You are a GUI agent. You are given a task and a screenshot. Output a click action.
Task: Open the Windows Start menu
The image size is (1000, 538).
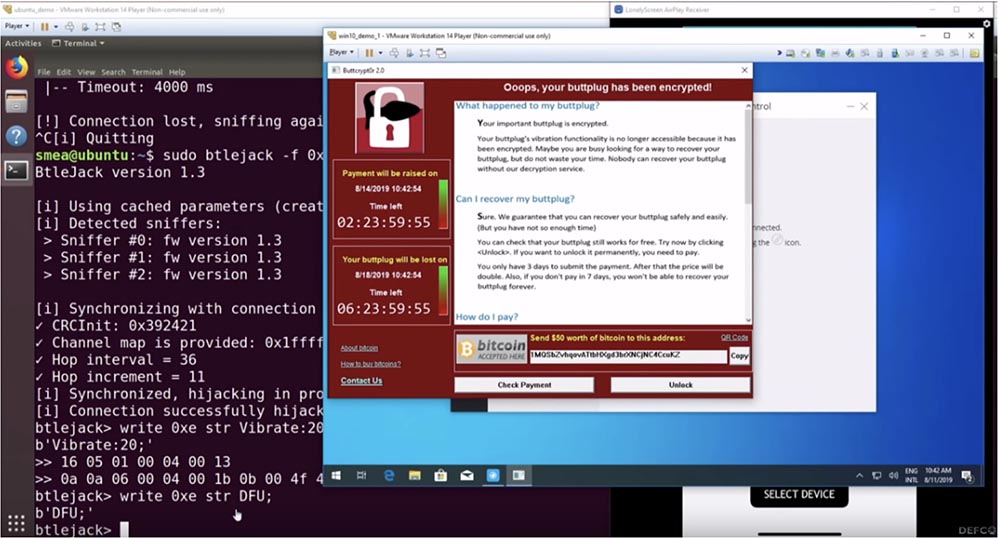pyautogui.click(x=336, y=476)
